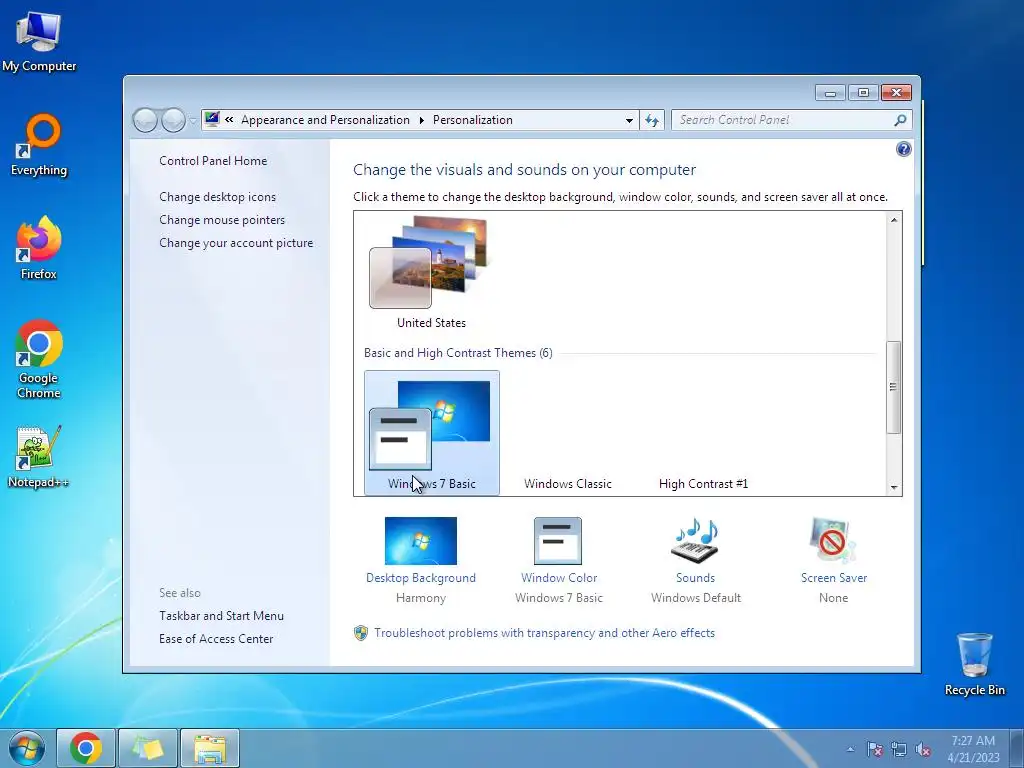1024x768 pixels.
Task: Open Taskbar and Start Menu link
Action: pos(221,616)
